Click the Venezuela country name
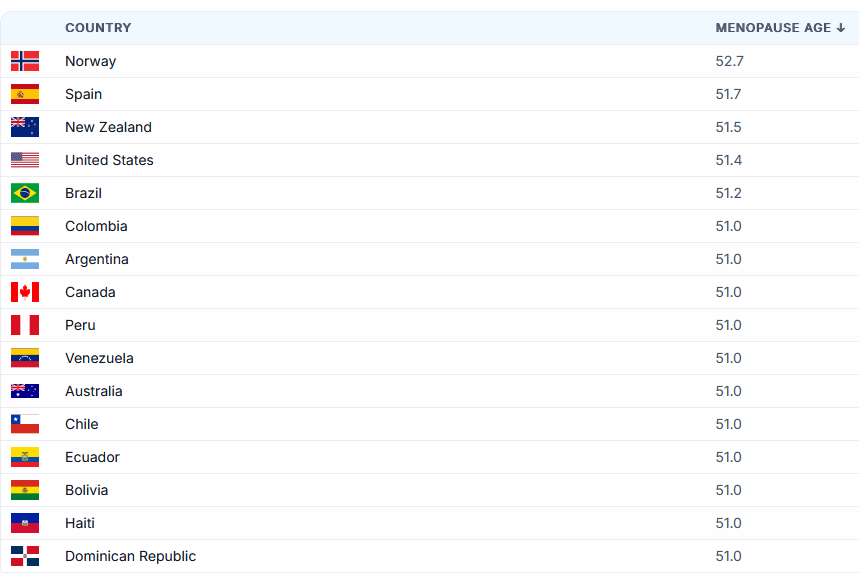This screenshot has width=859, height=573. (99, 358)
